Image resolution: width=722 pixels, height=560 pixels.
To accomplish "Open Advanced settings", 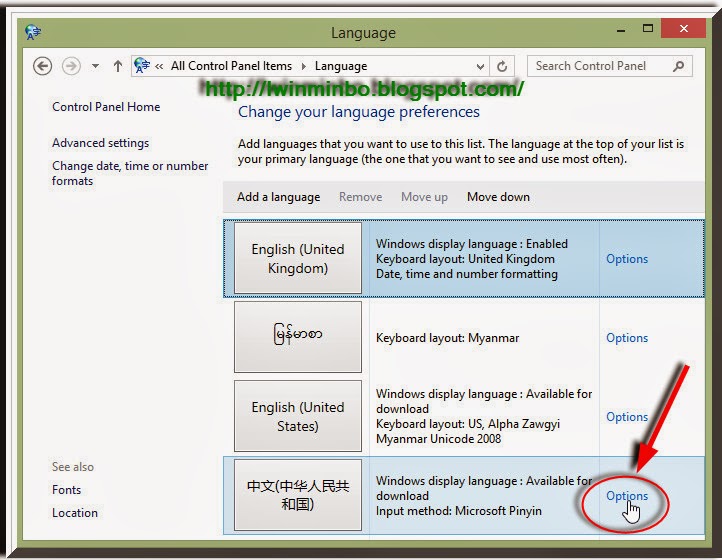I will (x=100, y=143).
